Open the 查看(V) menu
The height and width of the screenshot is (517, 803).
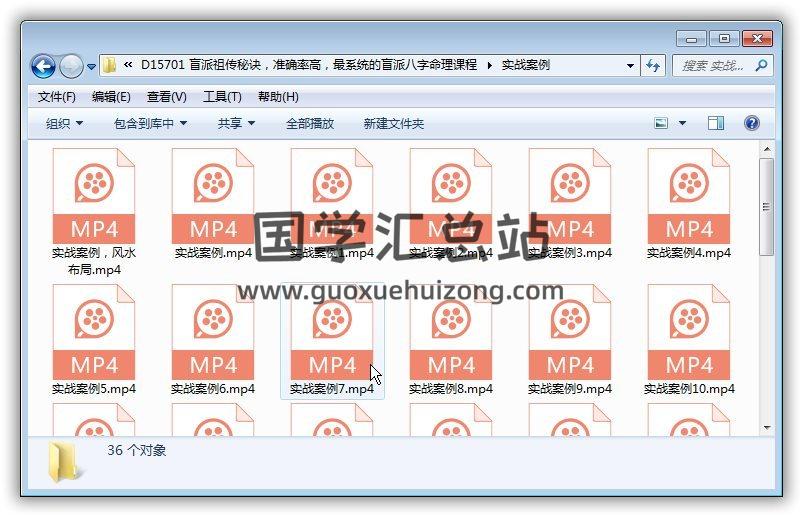coord(166,97)
